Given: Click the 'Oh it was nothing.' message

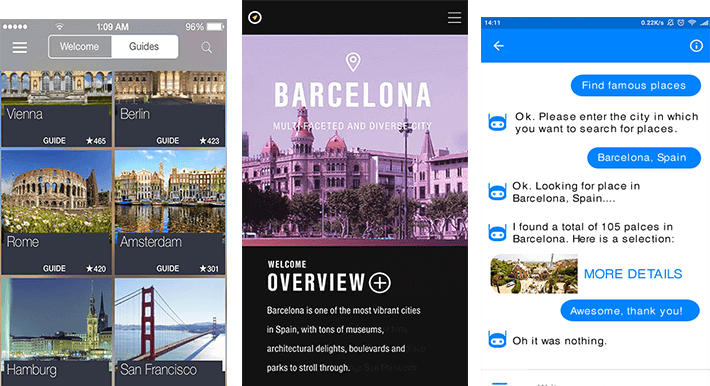Looking at the screenshot, I should coord(559,341).
